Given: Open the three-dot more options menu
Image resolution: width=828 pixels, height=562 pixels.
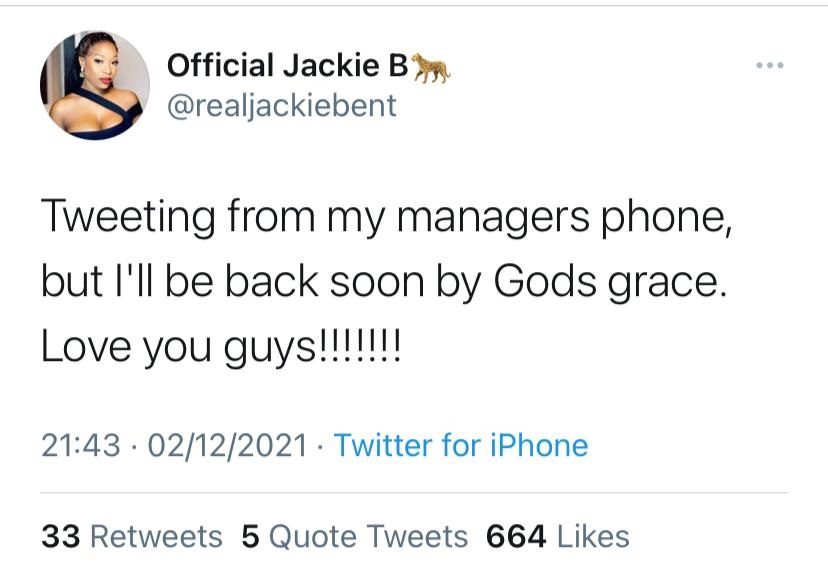Looking at the screenshot, I should click(x=769, y=67).
